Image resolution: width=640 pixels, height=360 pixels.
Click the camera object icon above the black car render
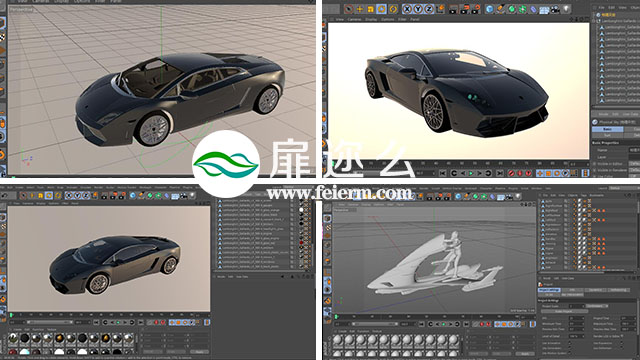click(555, 9)
